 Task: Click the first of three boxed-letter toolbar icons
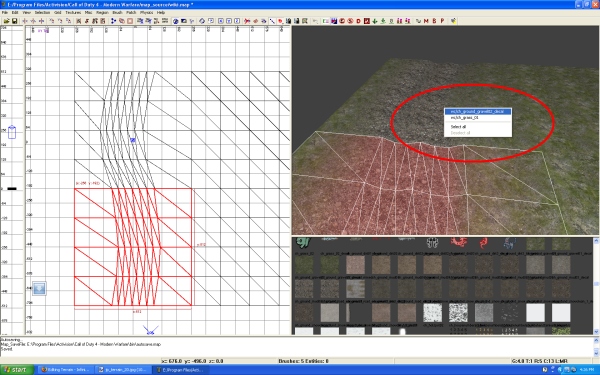[221, 21]
